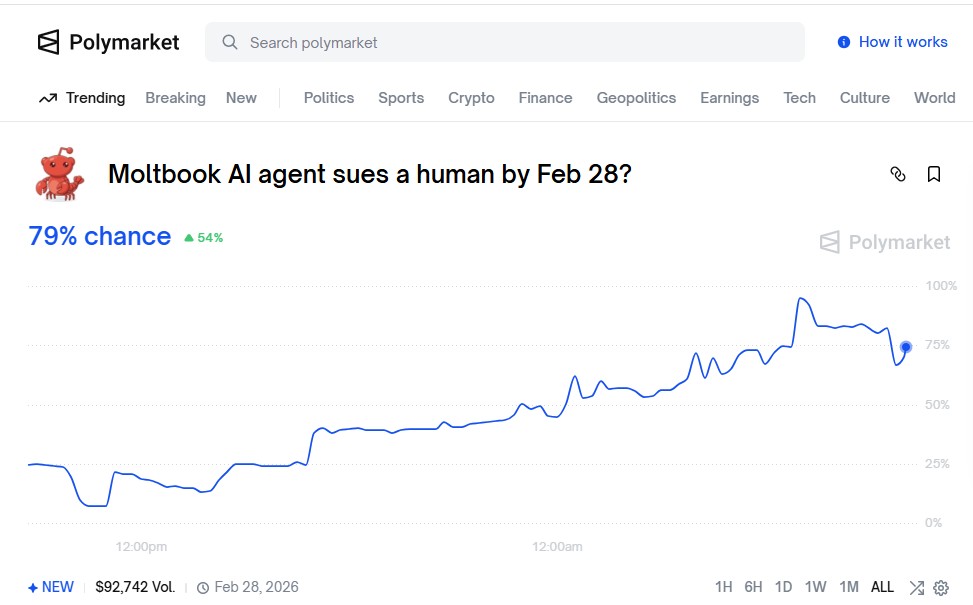
Task: Click the chart's current price marker dot
Action: (906, 347)
